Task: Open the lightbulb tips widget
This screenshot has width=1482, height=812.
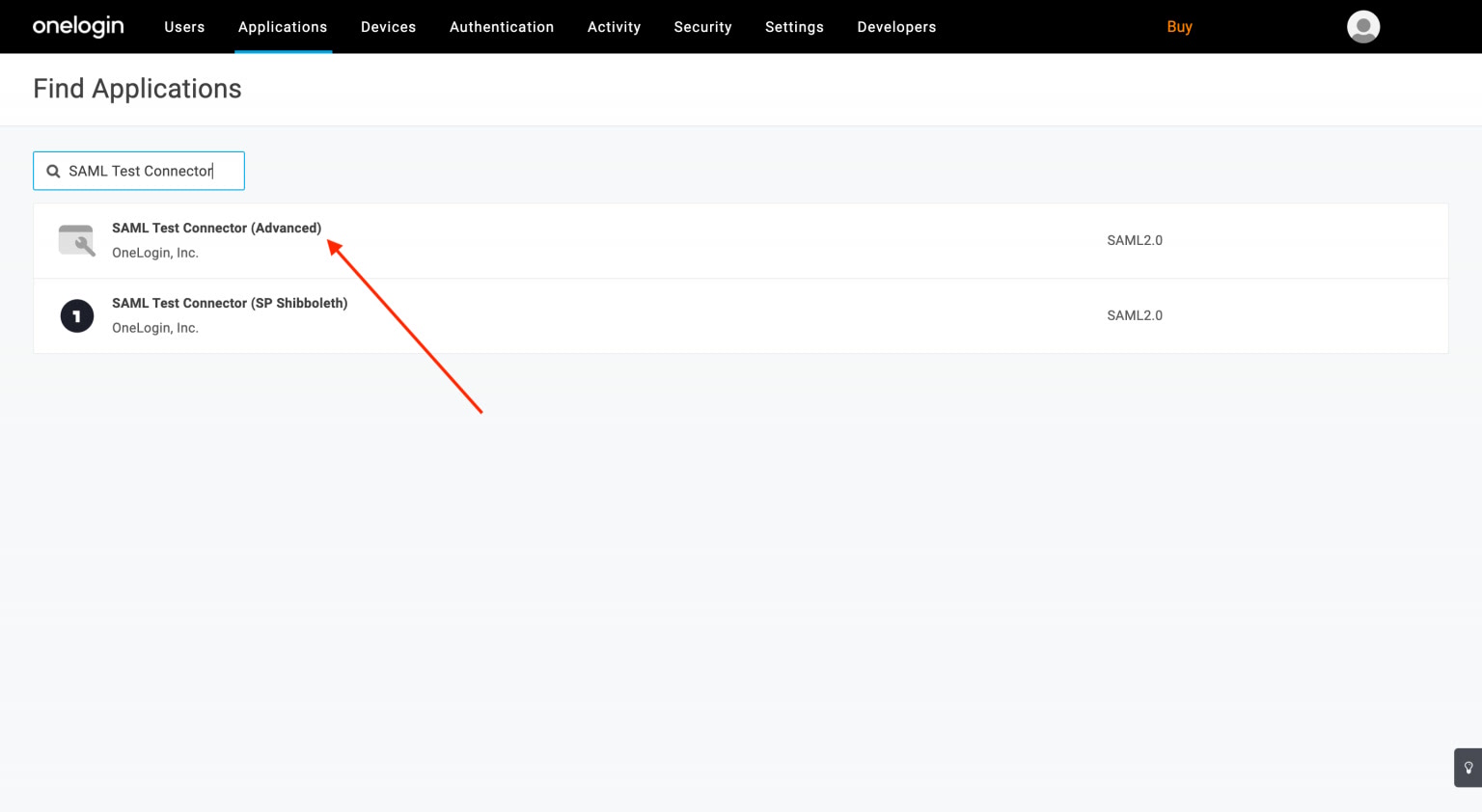Action: coord(1468,768)
